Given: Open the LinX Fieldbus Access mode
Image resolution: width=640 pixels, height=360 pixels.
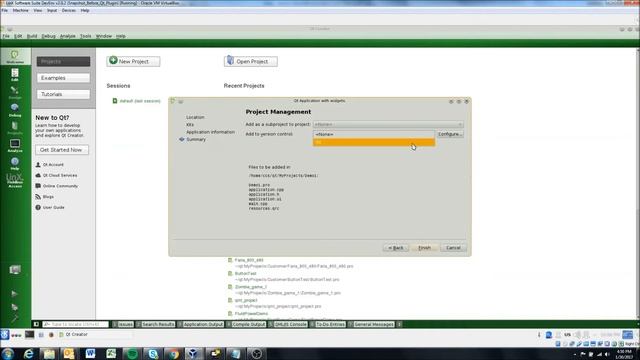Looking at the screenshot, I should coord(15,180).
